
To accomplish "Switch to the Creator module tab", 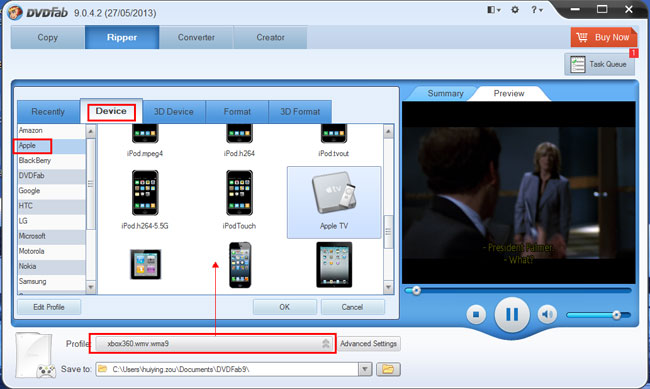I will point(270,37).
